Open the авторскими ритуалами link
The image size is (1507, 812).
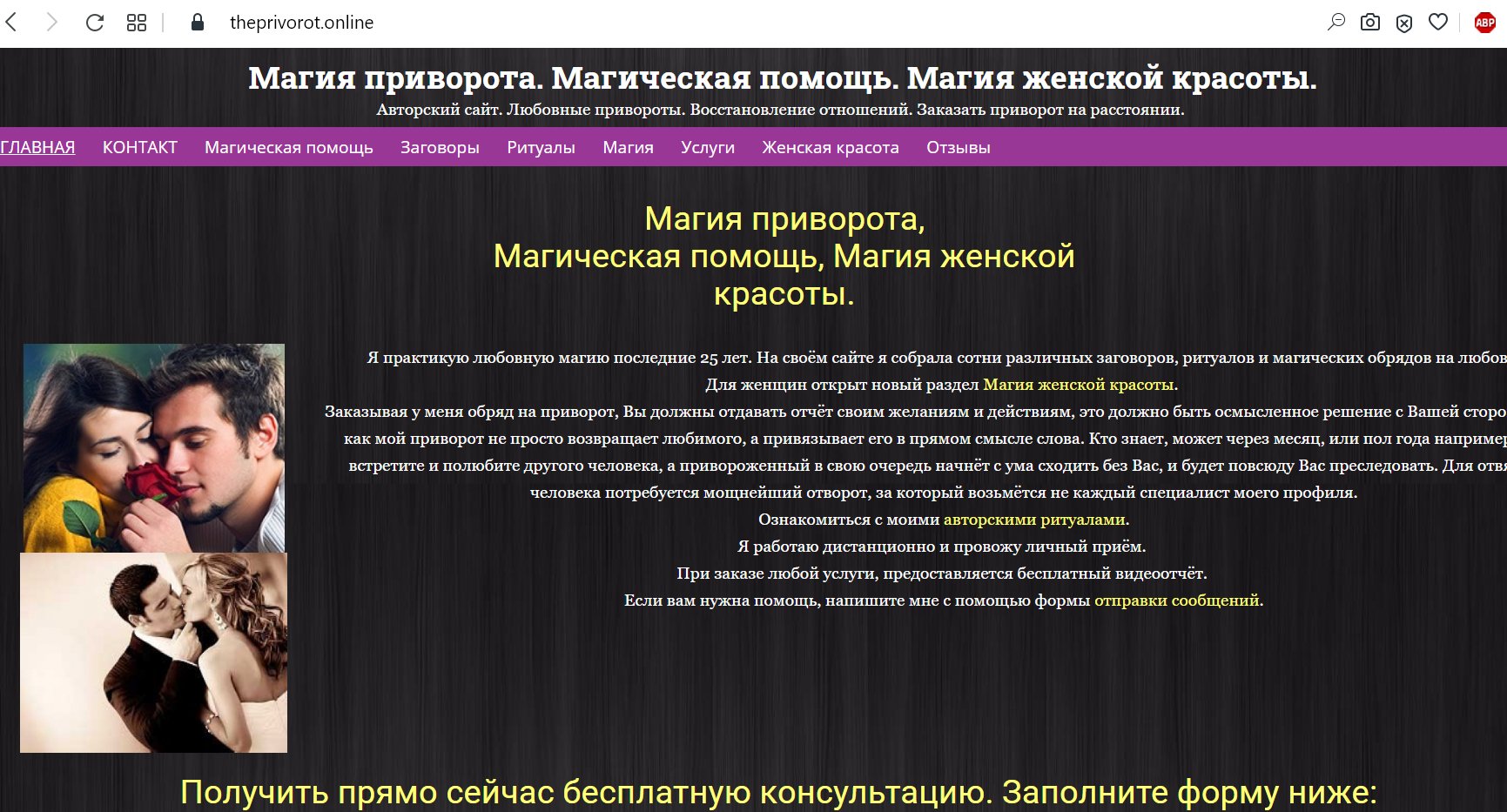[1034, 520]
